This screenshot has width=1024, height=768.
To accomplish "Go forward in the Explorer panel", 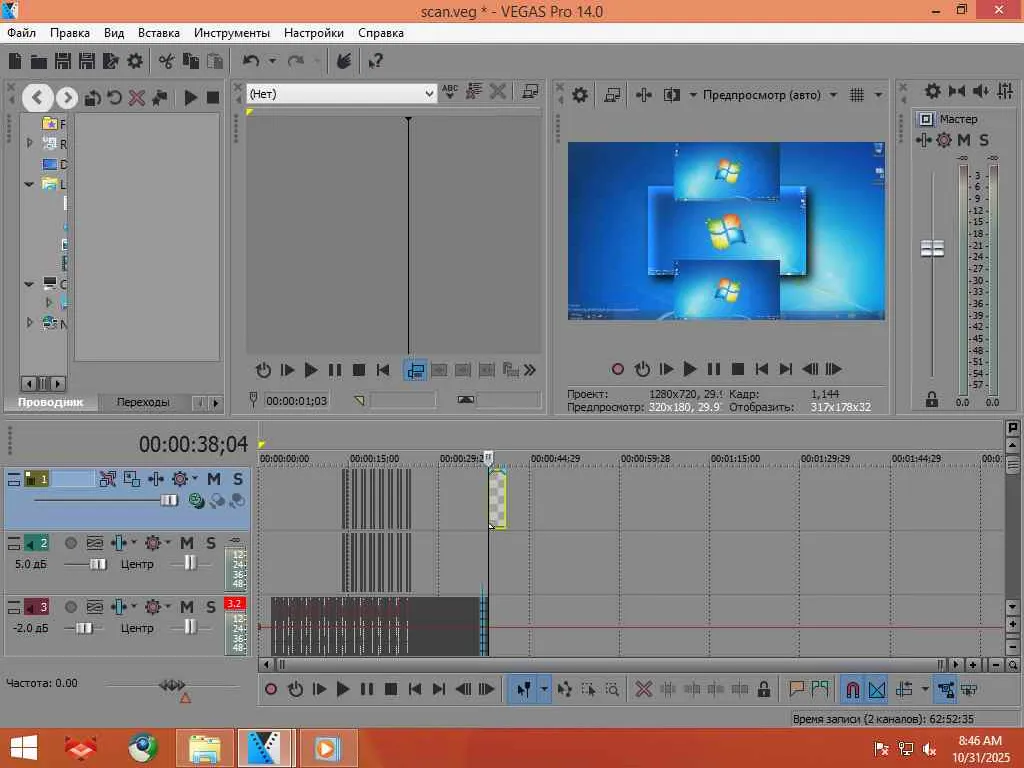I will coord(66,98).
